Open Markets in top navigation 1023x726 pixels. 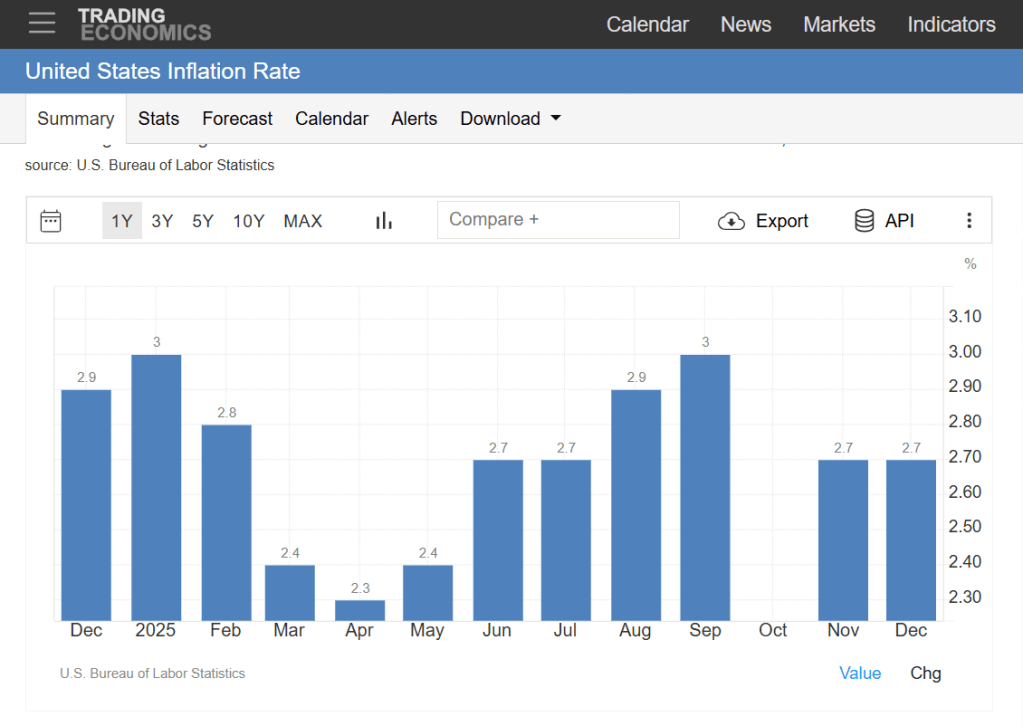839,24
